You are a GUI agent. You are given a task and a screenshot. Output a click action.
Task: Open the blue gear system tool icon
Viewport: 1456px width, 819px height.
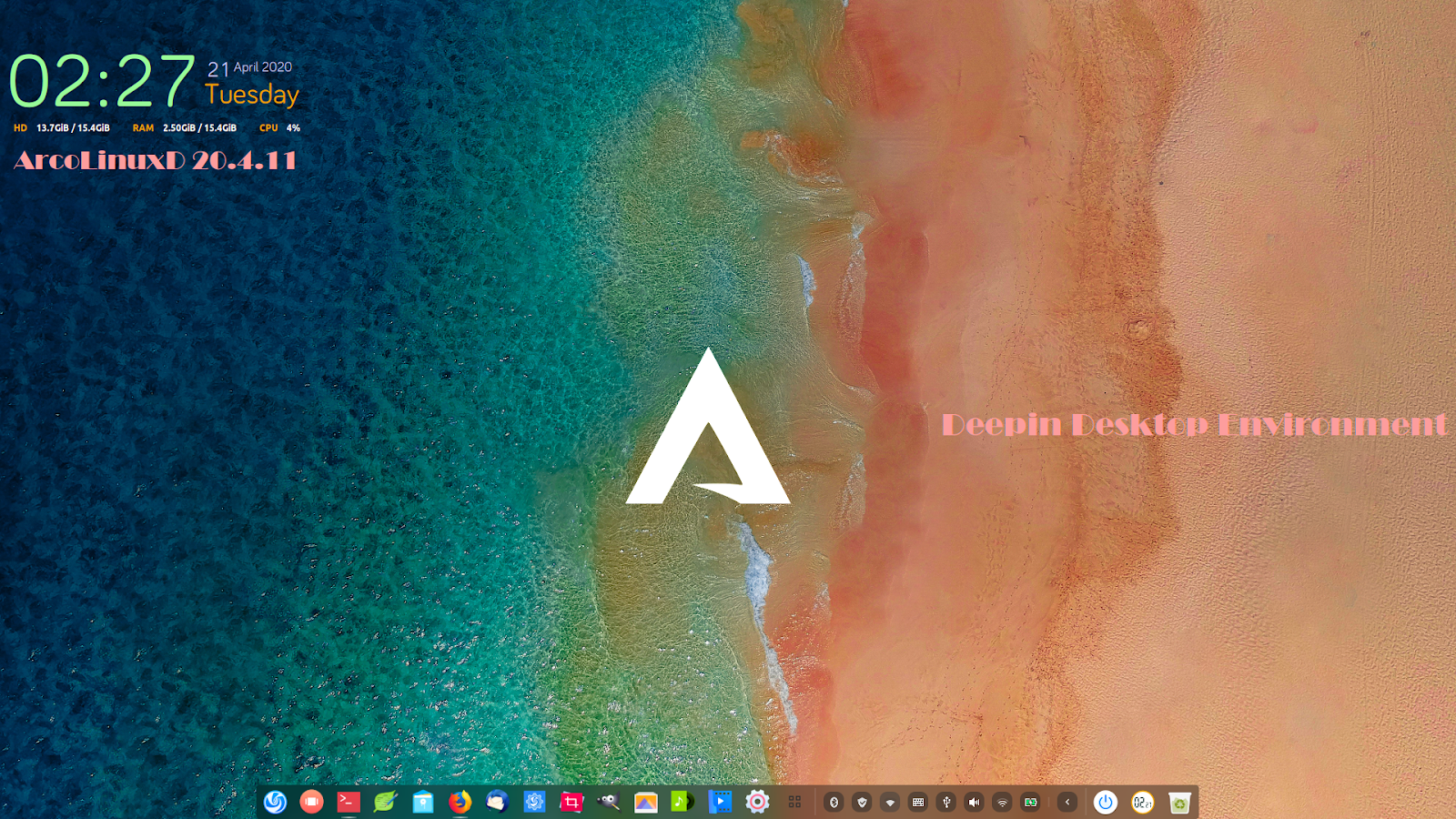[534, 802]
